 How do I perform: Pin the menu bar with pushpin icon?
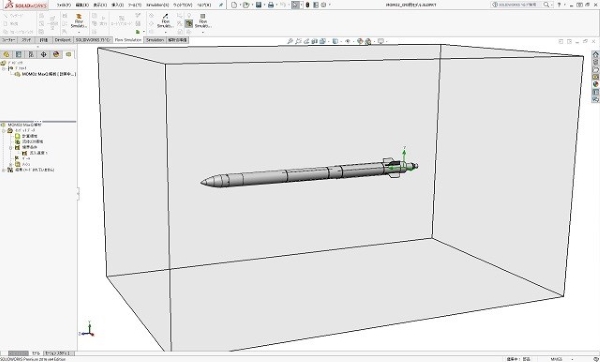point(221,5)
